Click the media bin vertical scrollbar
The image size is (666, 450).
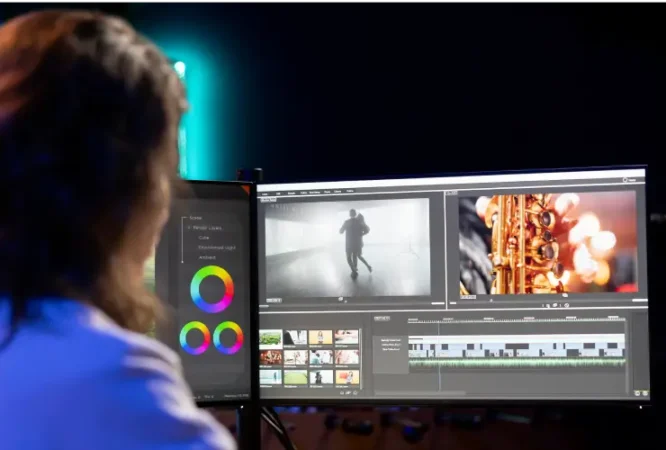(x=361, y=358)
